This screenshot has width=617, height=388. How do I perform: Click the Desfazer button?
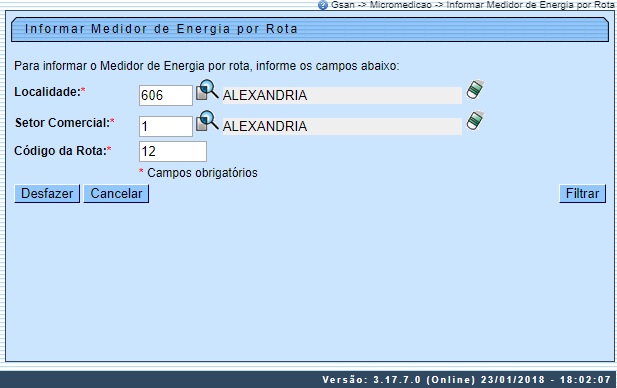pyautogui.click(x=47, y=194)
